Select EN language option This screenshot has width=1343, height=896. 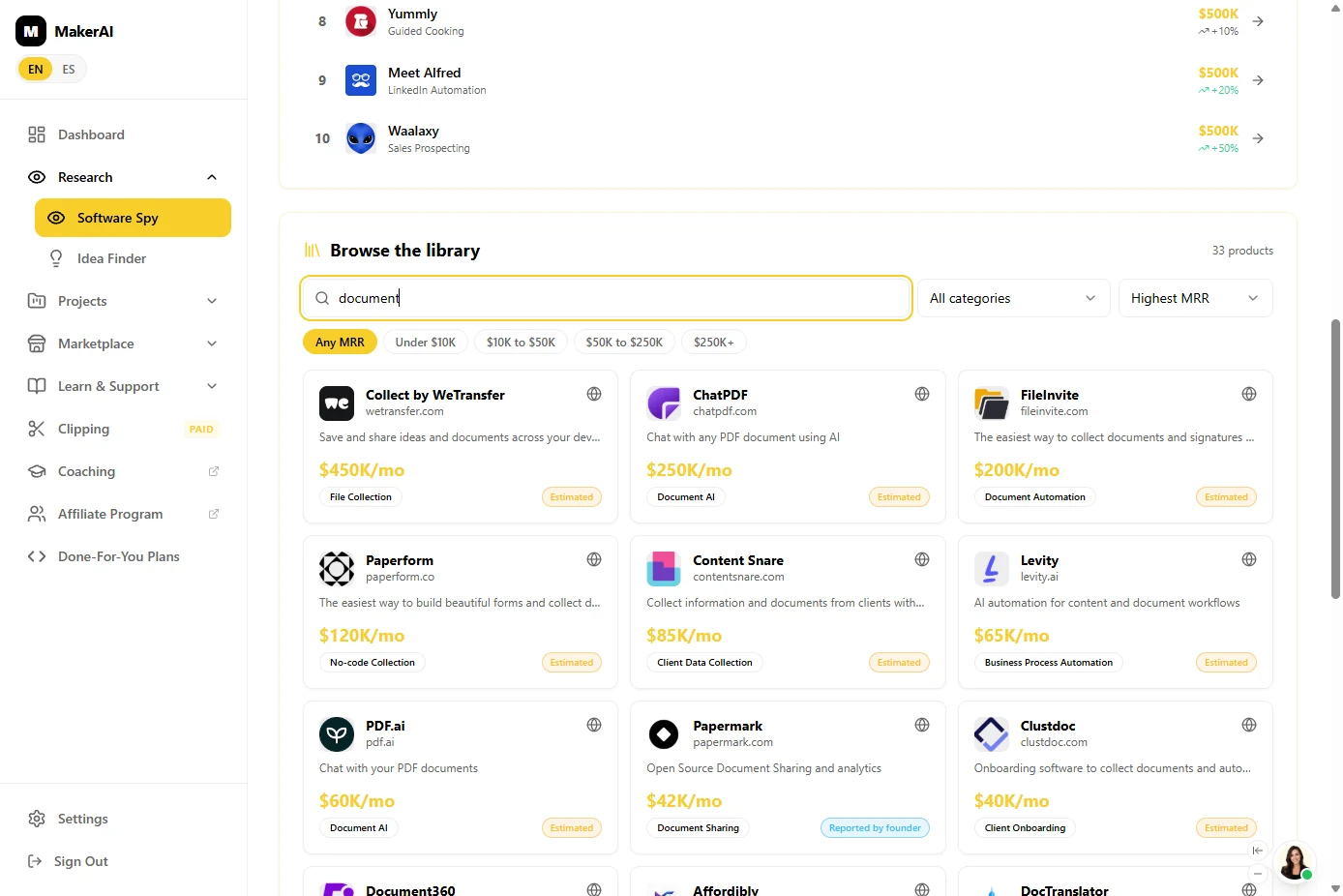[36, 70]
